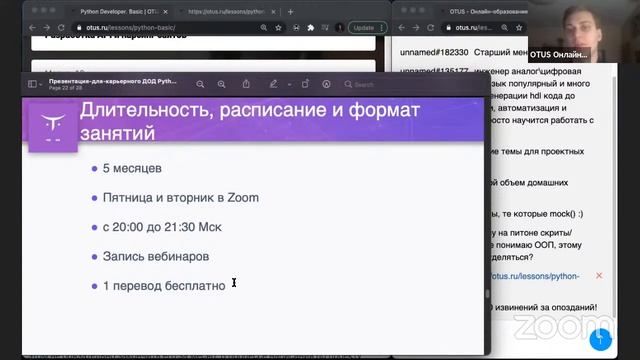The image size is (640, 360).
Task: Bookmark the page in right Chrome window
Action: [x=519, y=27]
